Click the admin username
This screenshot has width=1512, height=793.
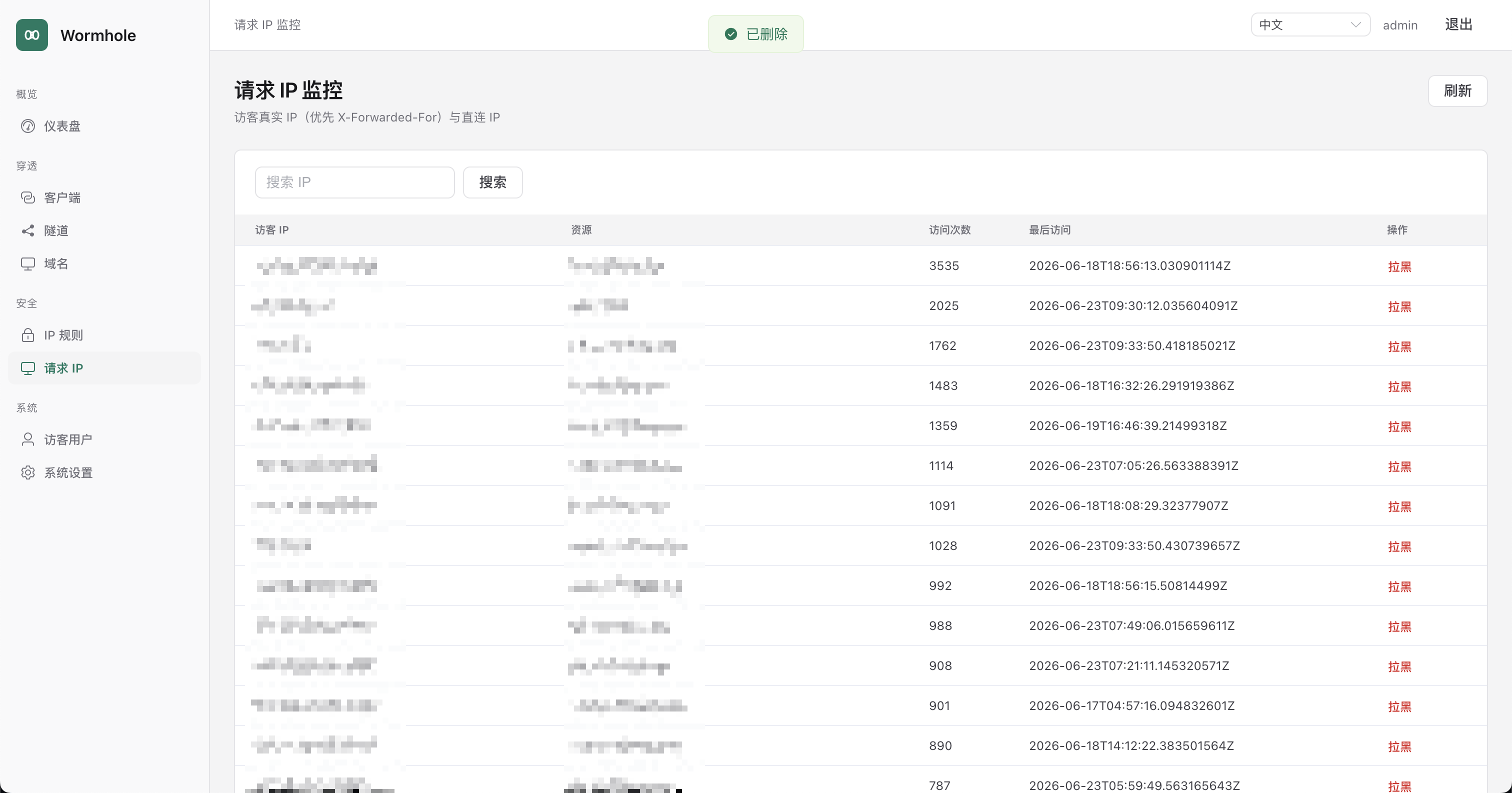[x=1400, y=25]
